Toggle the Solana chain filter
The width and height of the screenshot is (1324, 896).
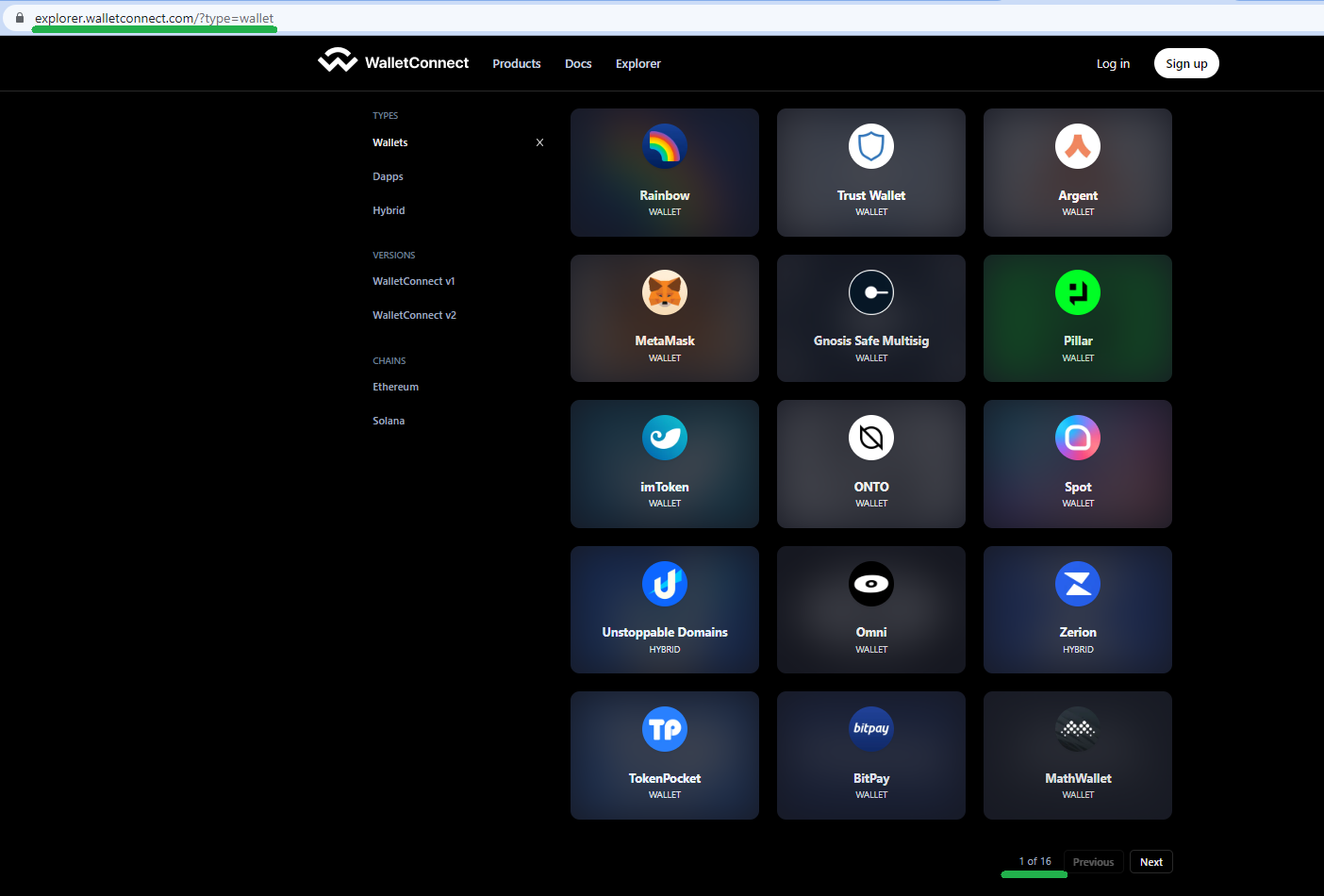point(389,420)
